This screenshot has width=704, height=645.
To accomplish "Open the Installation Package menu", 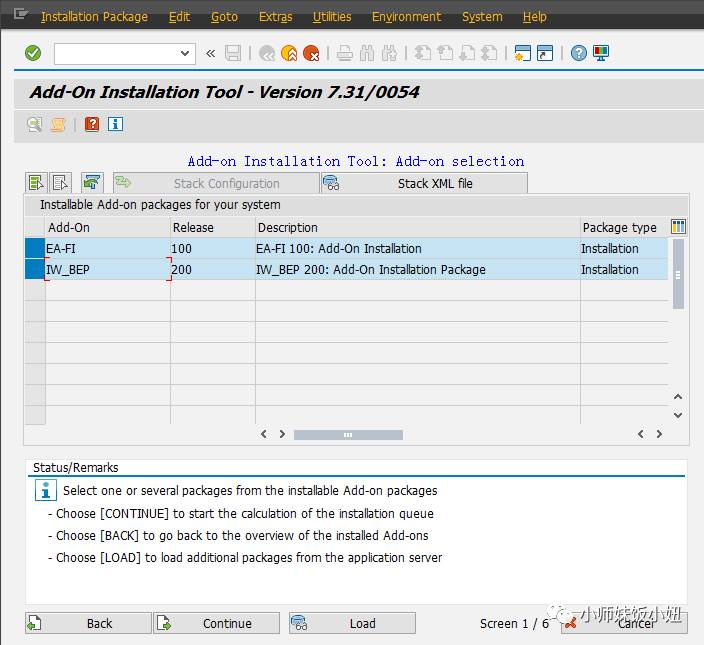I will coord(94,17).
